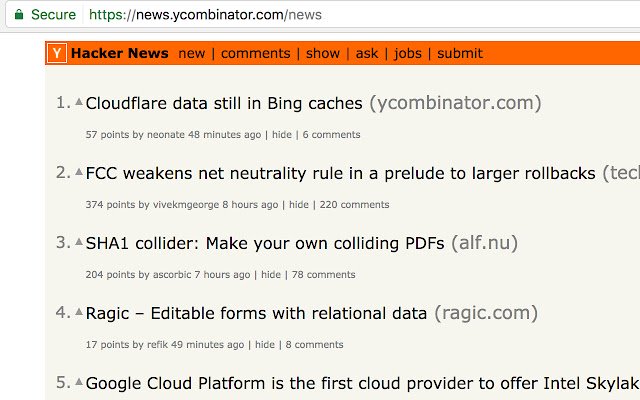Click the green Secure padlock icon
Screen dimensions: 640x400
coord(18,15)
